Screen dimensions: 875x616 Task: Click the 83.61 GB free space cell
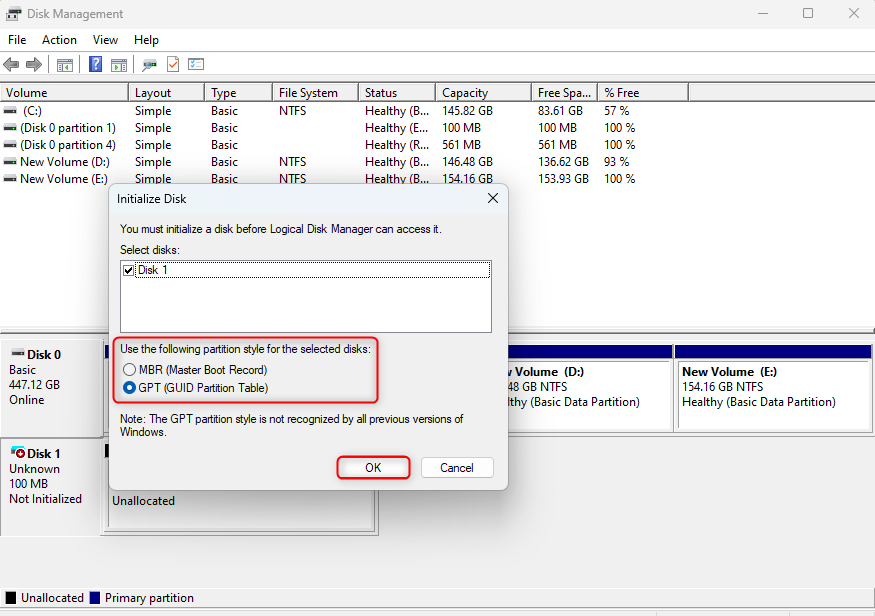pyautogui.click(x=560, y=110)
